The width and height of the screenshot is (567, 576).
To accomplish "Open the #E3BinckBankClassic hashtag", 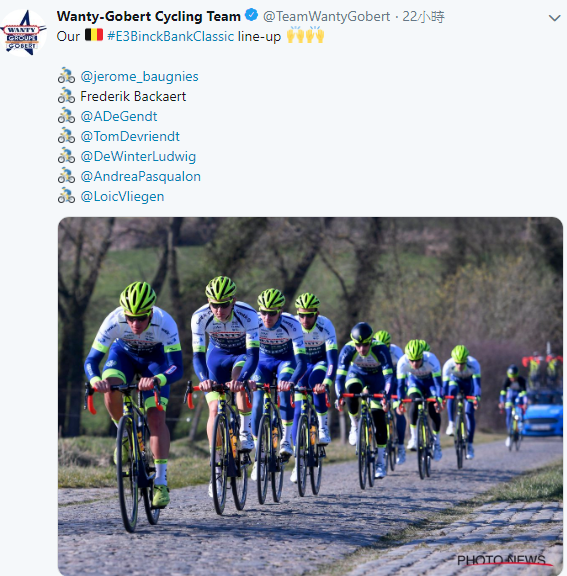I will coord(170,36).
